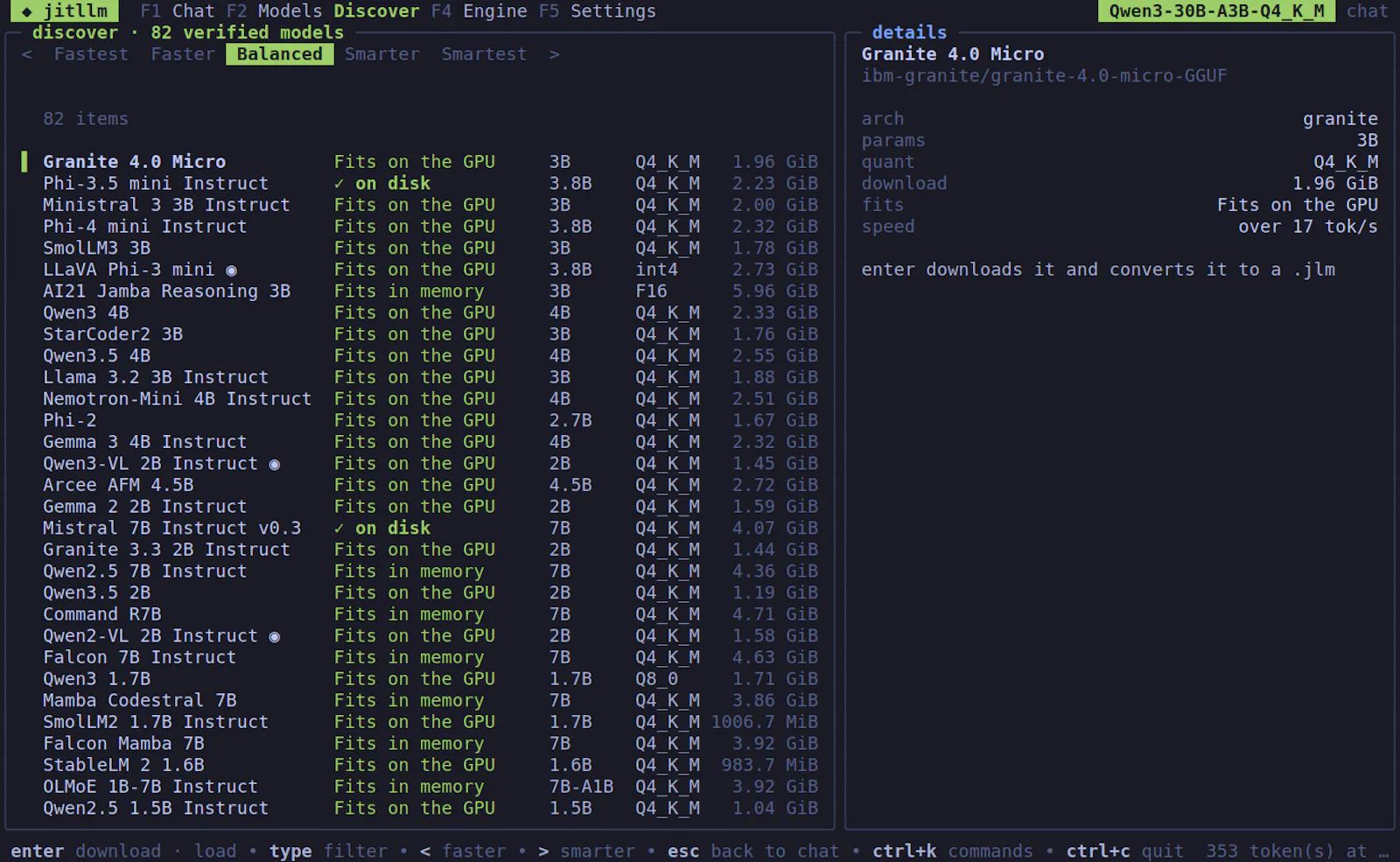Image resolution: width=1400 pixels, height=862 pixels.
Task: Open the F1 Chat tab
Action: (x=177, y=11)
